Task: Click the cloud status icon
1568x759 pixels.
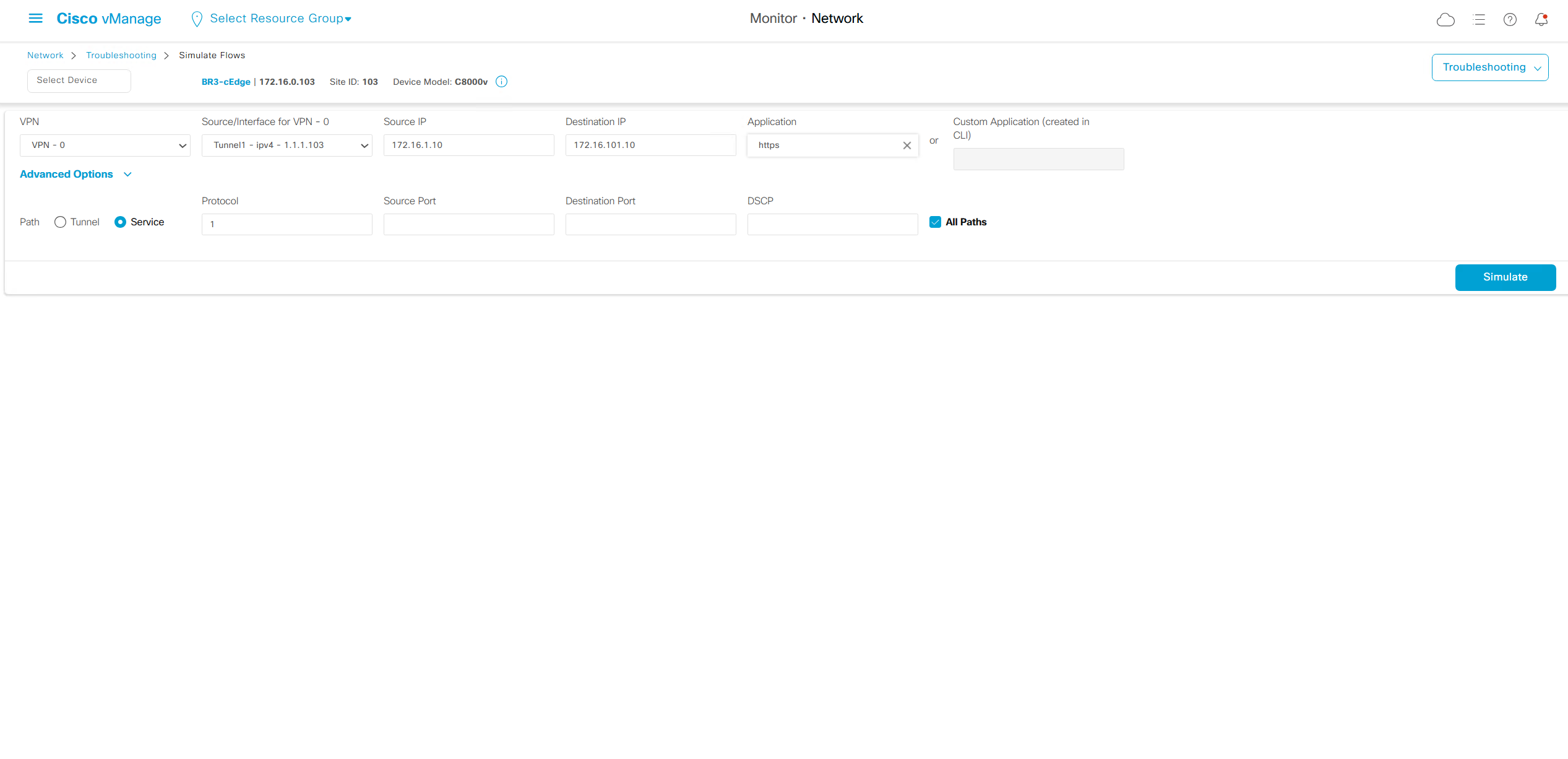Action: pyautogui.click(x=1445, y=20)
